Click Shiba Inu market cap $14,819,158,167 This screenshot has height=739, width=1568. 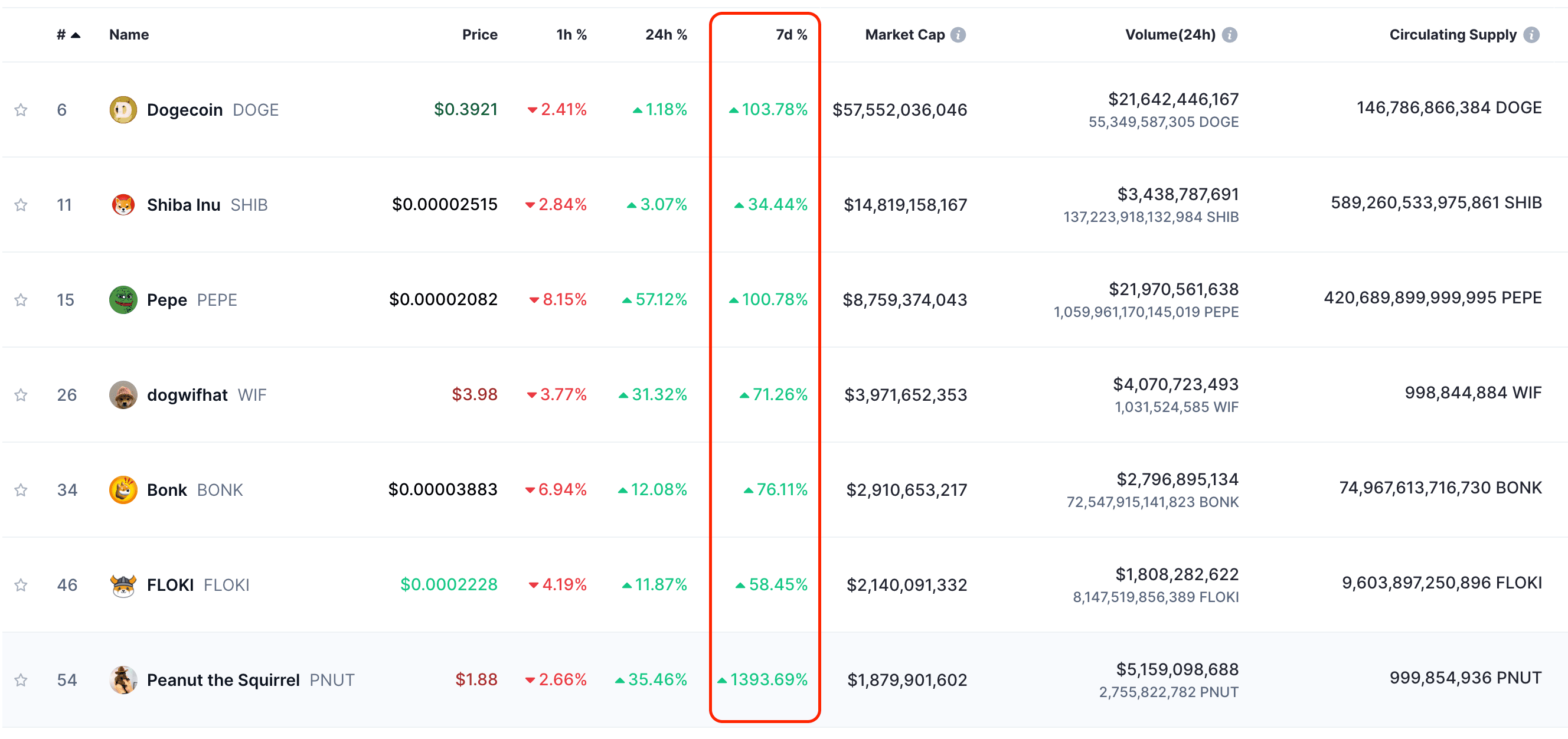(905, 205)
